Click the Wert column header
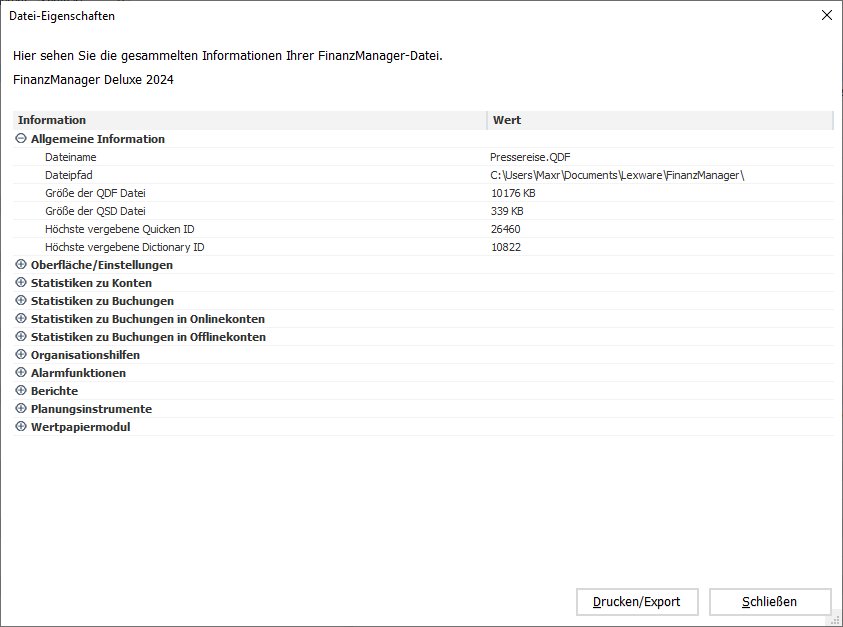The image size is (843, 627). (x=660, y=120)
